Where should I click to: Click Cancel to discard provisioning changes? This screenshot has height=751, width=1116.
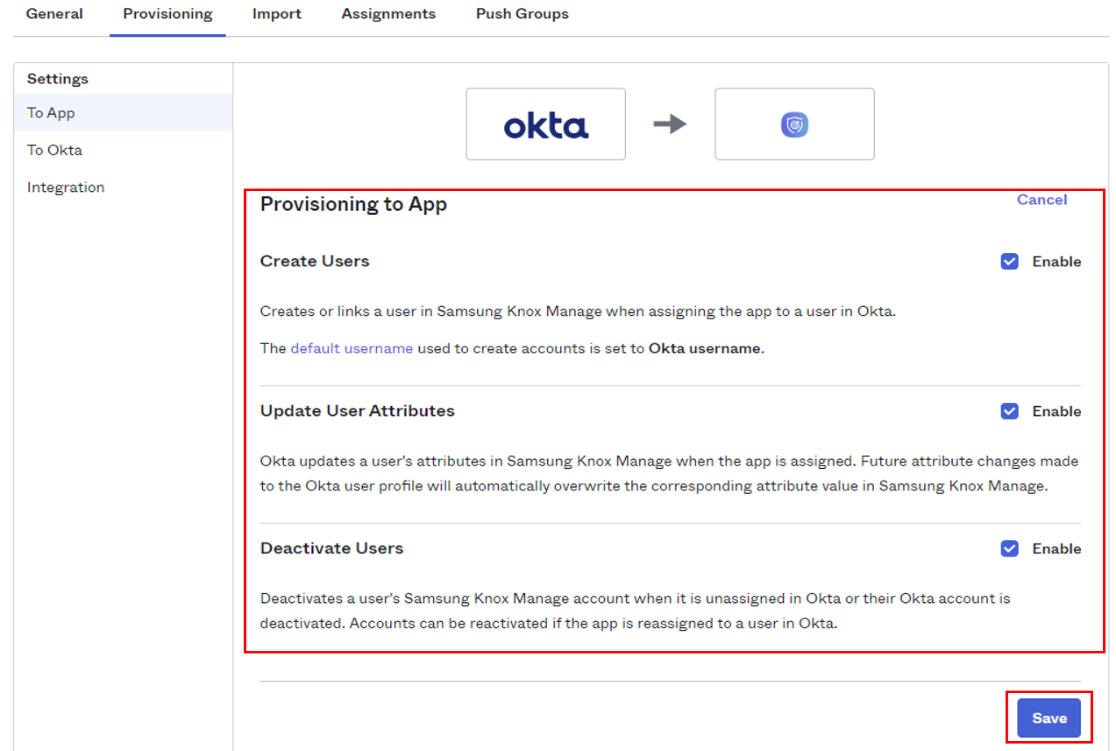tap(1041, 200)
